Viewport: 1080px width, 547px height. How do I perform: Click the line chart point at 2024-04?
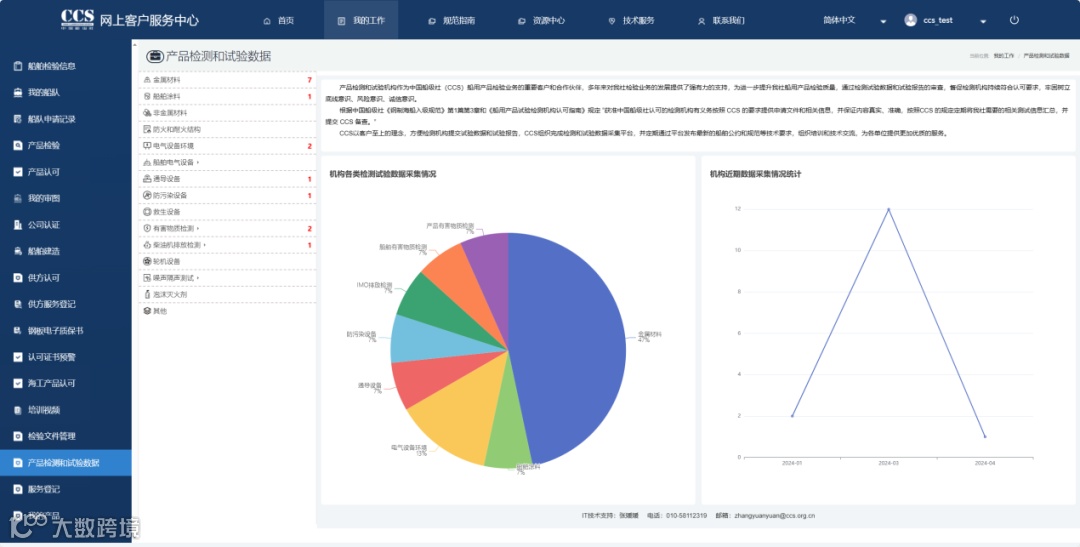pyautogui.click(x=985, y=436)
